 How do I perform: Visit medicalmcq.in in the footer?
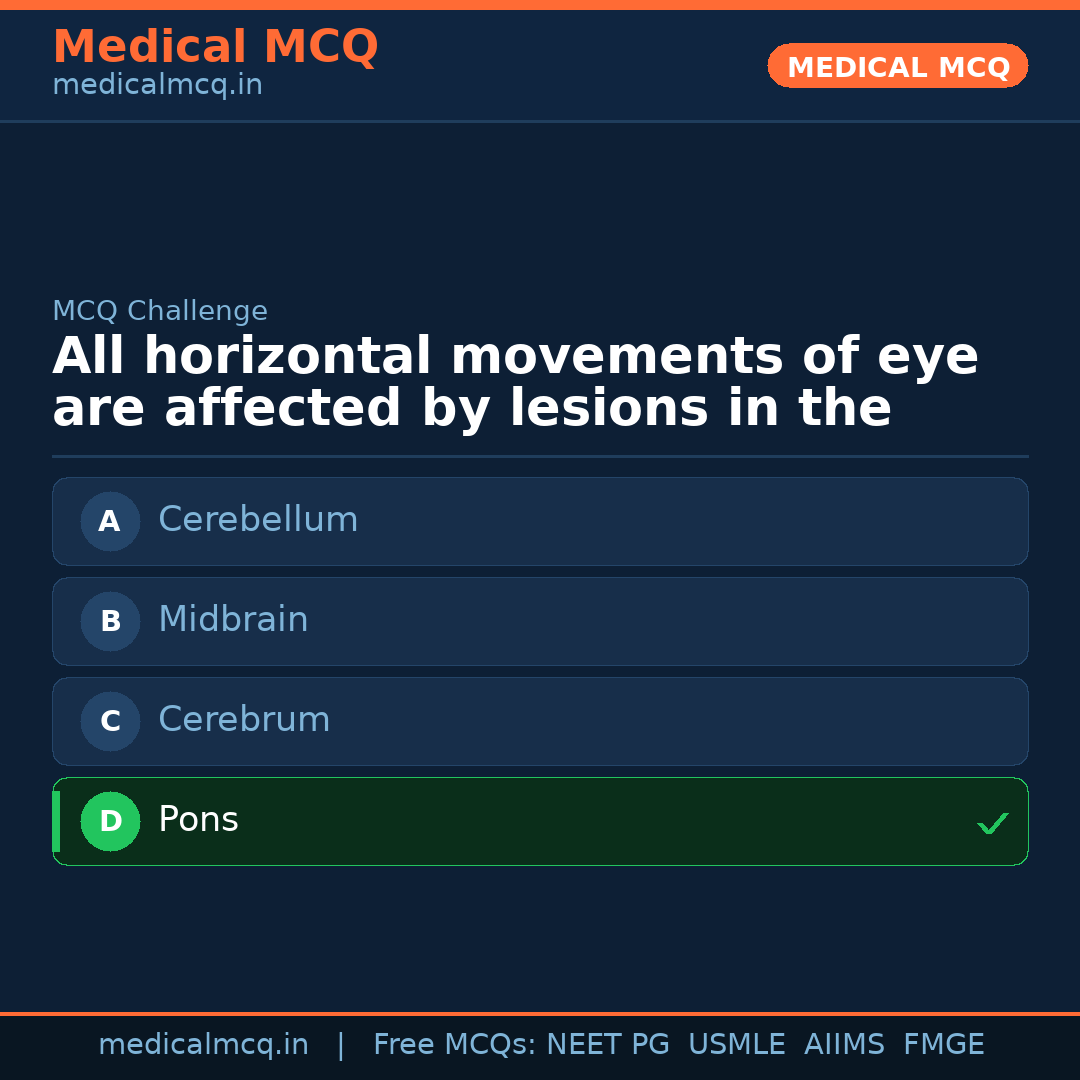click(204, 1043)
